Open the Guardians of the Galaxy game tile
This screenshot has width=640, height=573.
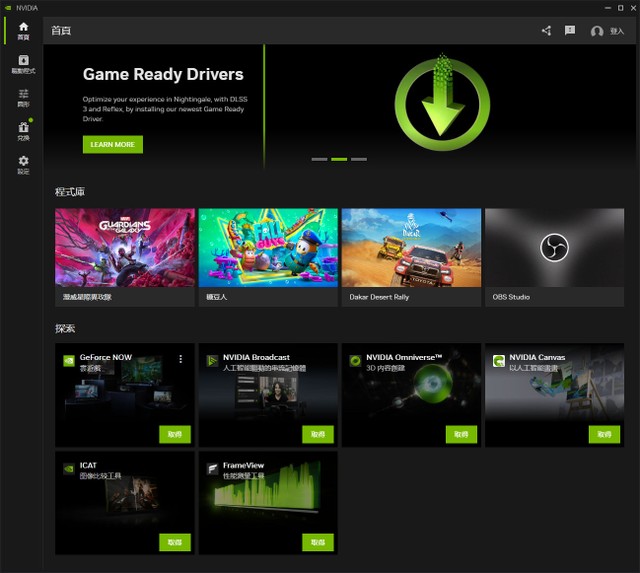point(125,257)
